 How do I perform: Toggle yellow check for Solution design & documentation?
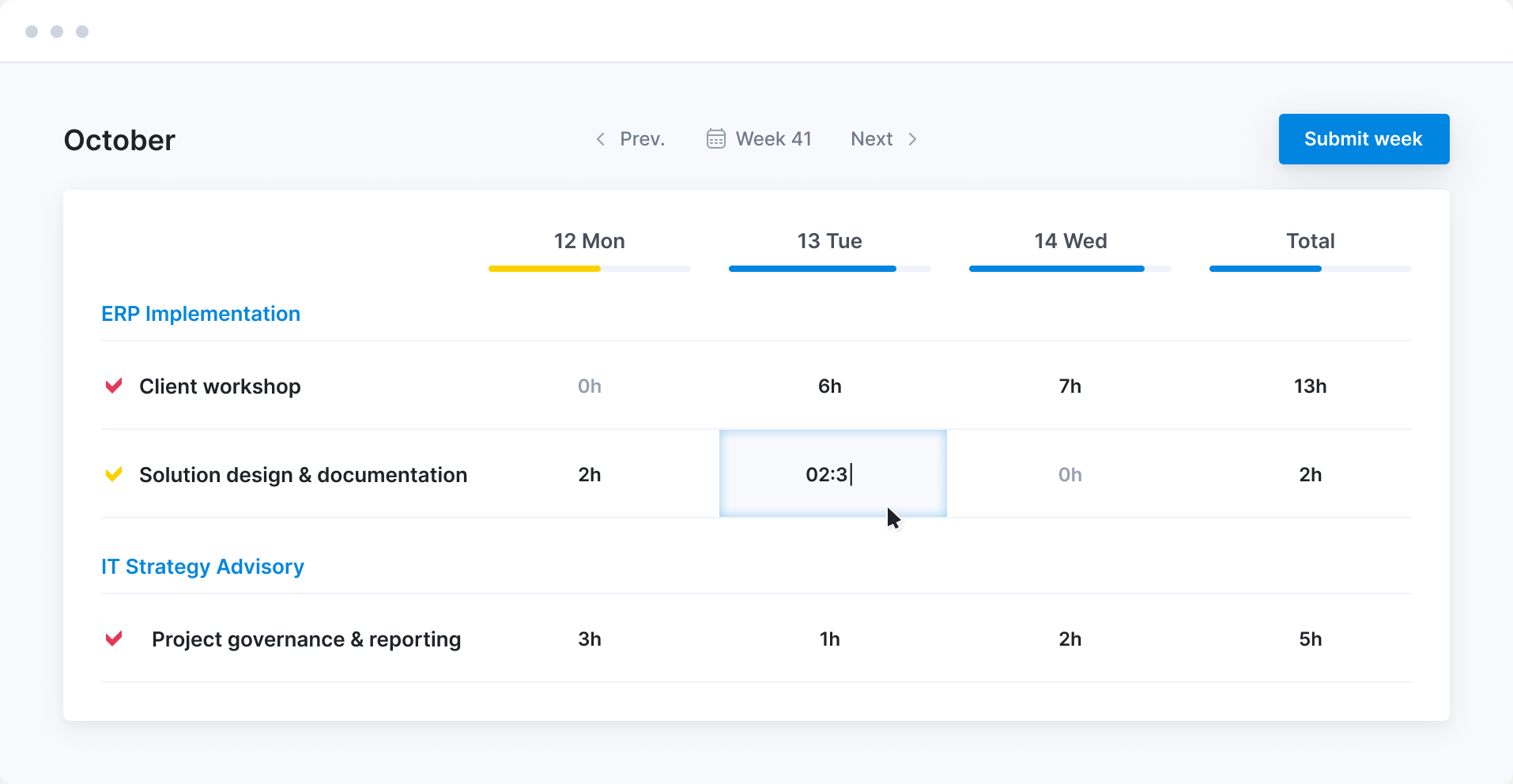[114, 474]
